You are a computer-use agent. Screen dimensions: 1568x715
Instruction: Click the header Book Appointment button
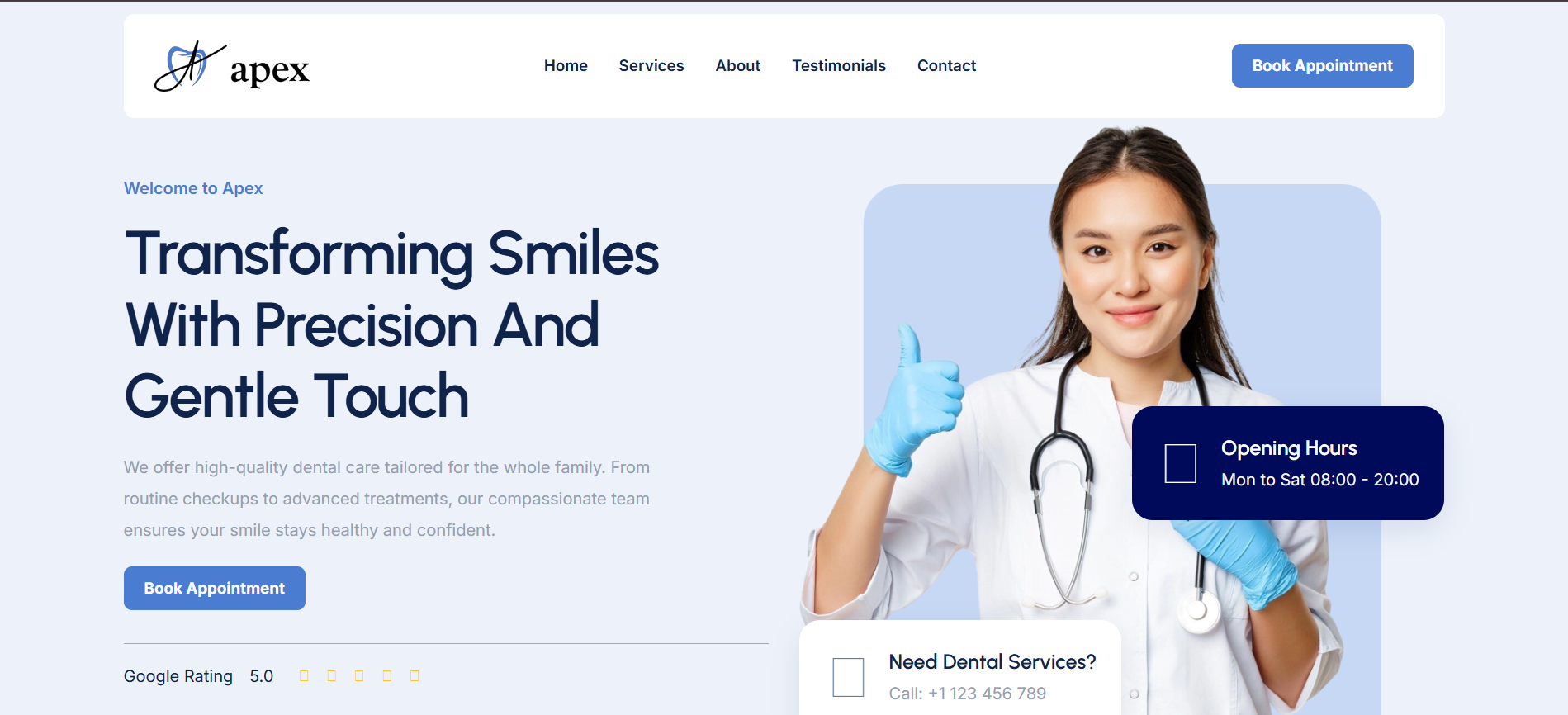click(x=1323, y=65)
